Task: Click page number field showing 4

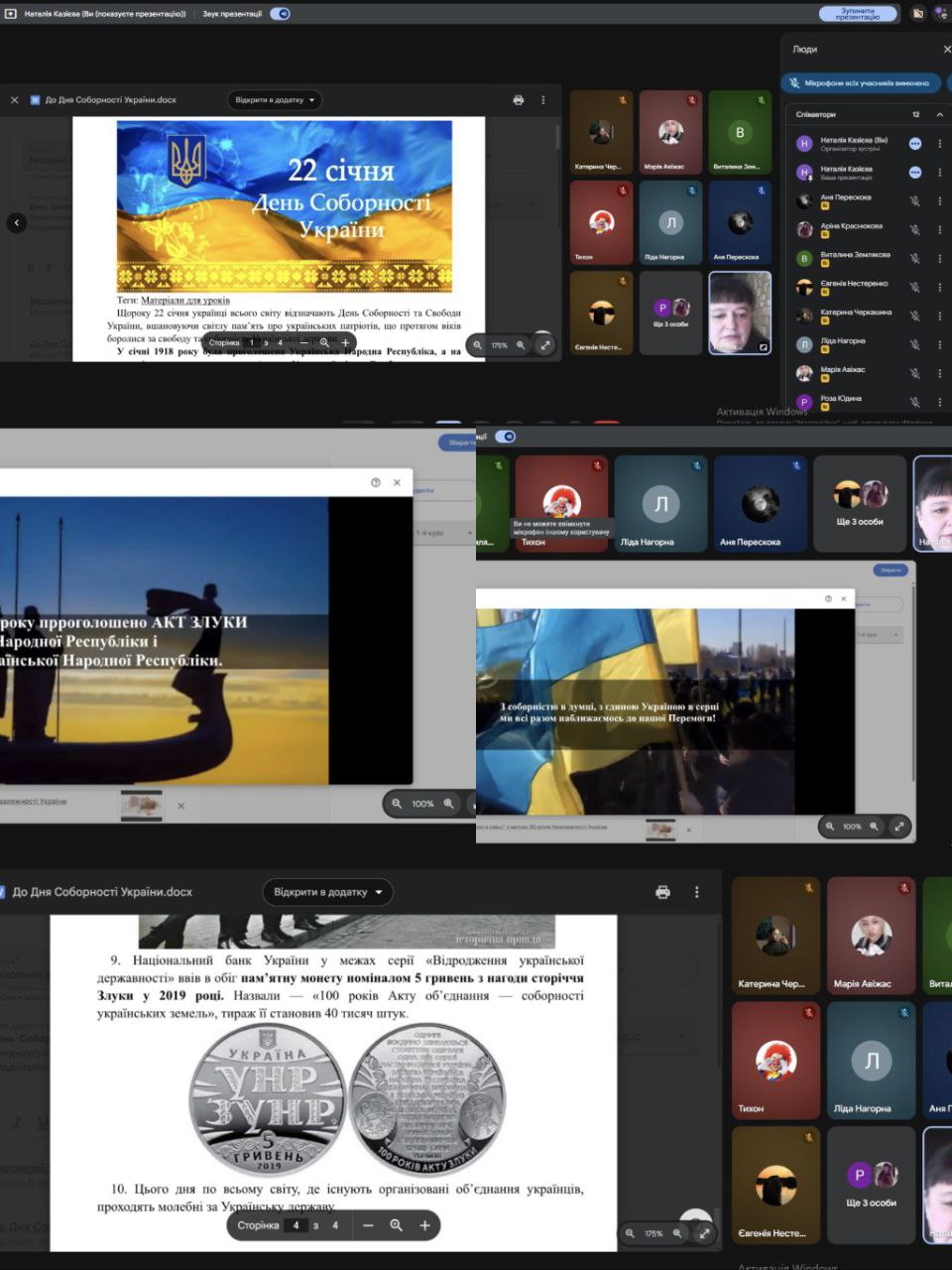Action: [296, 1225]
